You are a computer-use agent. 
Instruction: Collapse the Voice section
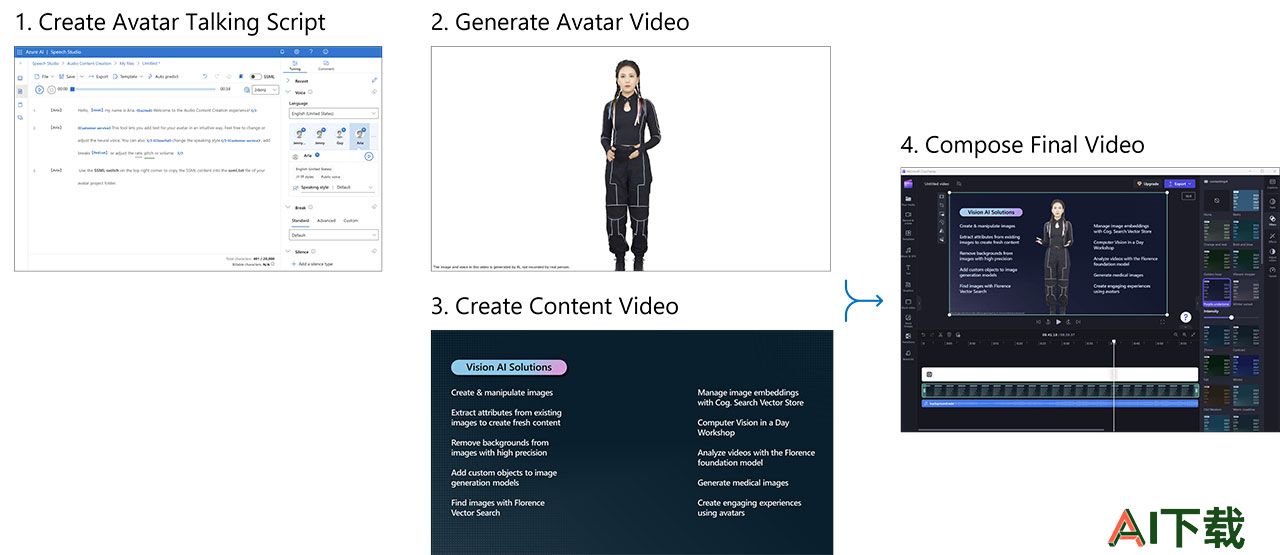[288, 92]
